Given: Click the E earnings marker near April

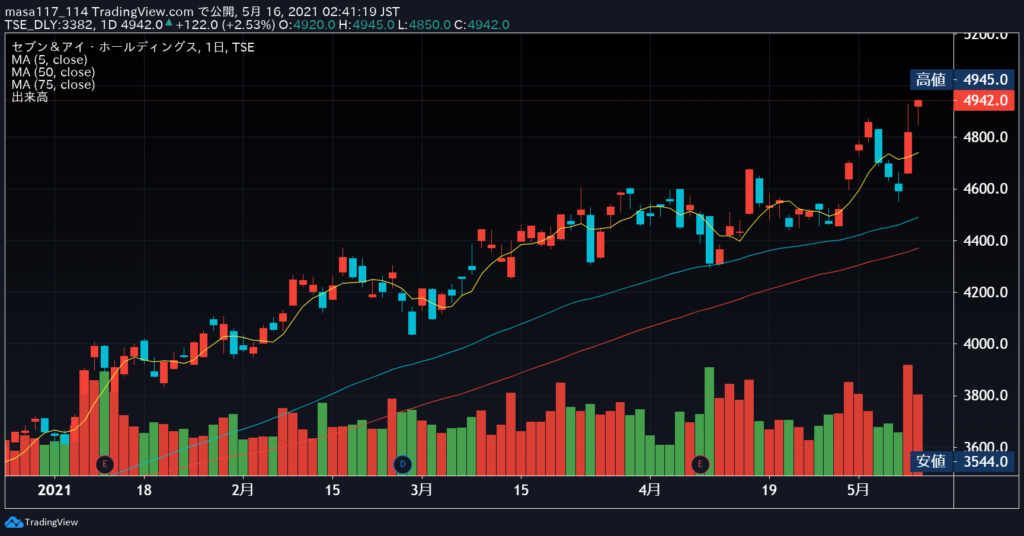Looking at the screenshot, I should click(700, 464).
